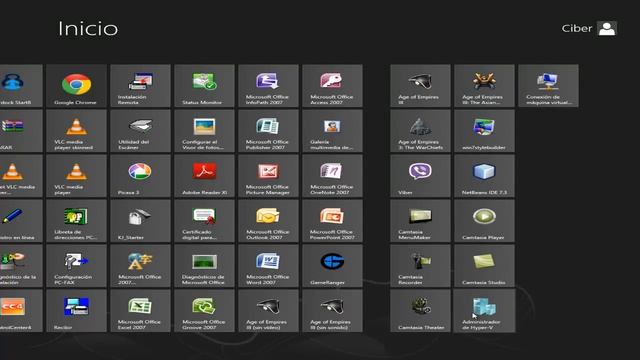Launch Microsoft Office InfoPath 2007
The image size is (640, 360).
269,86
